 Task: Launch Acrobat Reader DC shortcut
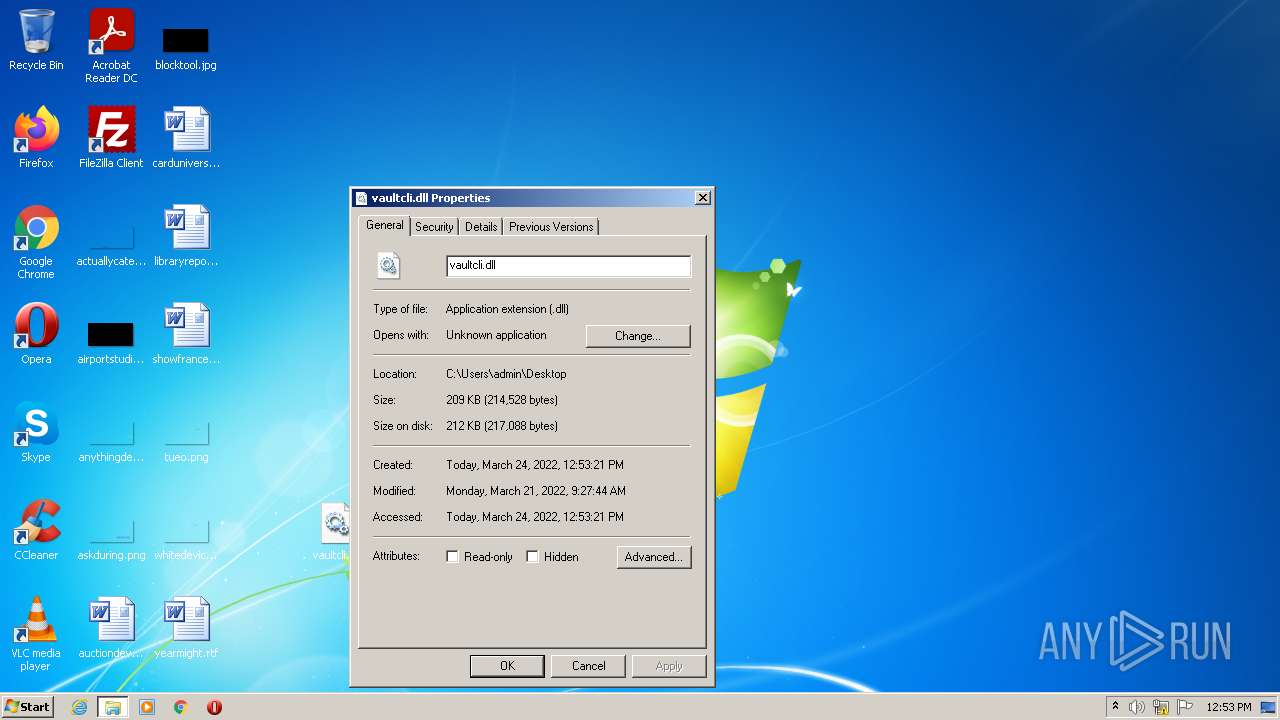click(111, 46)
